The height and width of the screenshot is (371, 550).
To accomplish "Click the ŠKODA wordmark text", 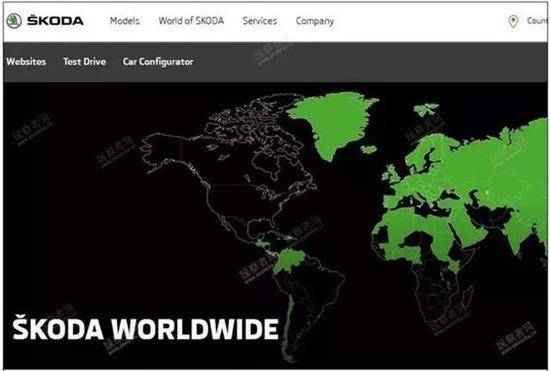I will pyautogui.click(x=55, y=21).
